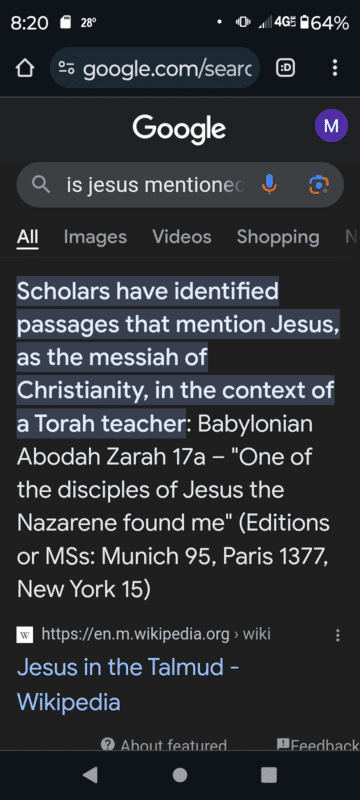Open Chrome three-dot overflow menu
This screenshot has width=360, height=800.
(x=335, y=68)
